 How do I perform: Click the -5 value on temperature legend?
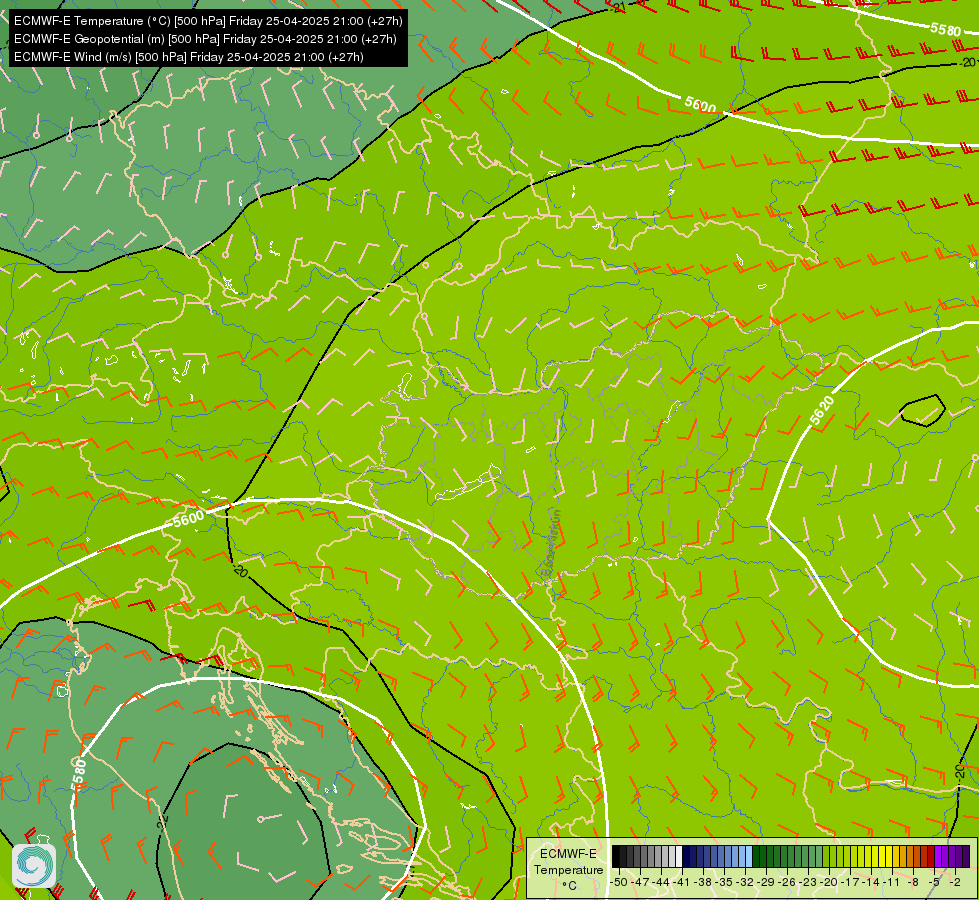click(933, 882)
